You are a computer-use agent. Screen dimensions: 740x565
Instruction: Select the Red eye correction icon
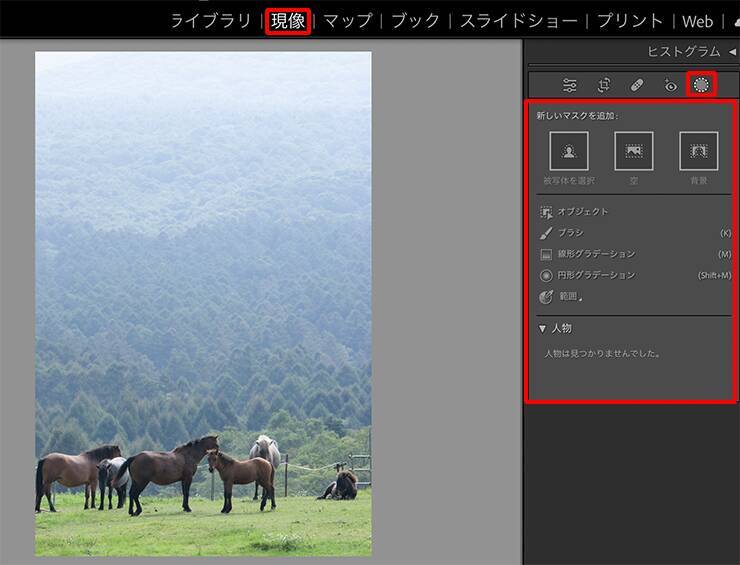tap(670, 85)
